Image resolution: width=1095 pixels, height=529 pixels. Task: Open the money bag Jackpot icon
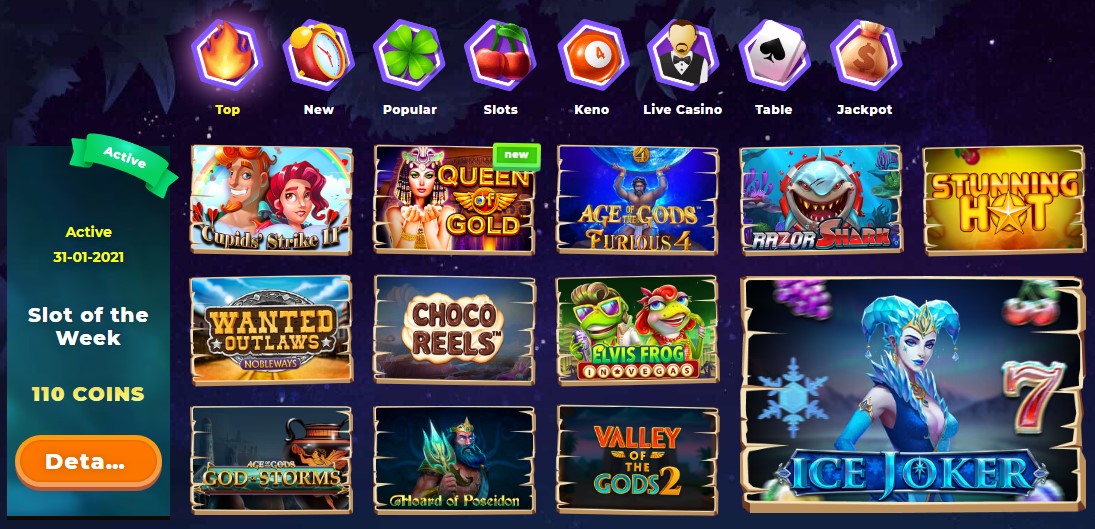865,55
